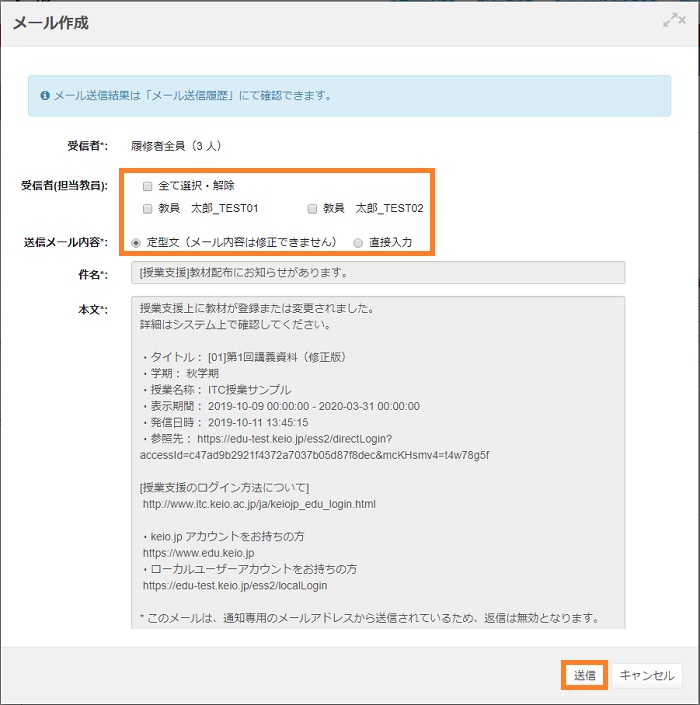This screenshot has width=700, height=705.
Task: Expand the mail compose dialog to fullscreen
Action: [675, 20]
